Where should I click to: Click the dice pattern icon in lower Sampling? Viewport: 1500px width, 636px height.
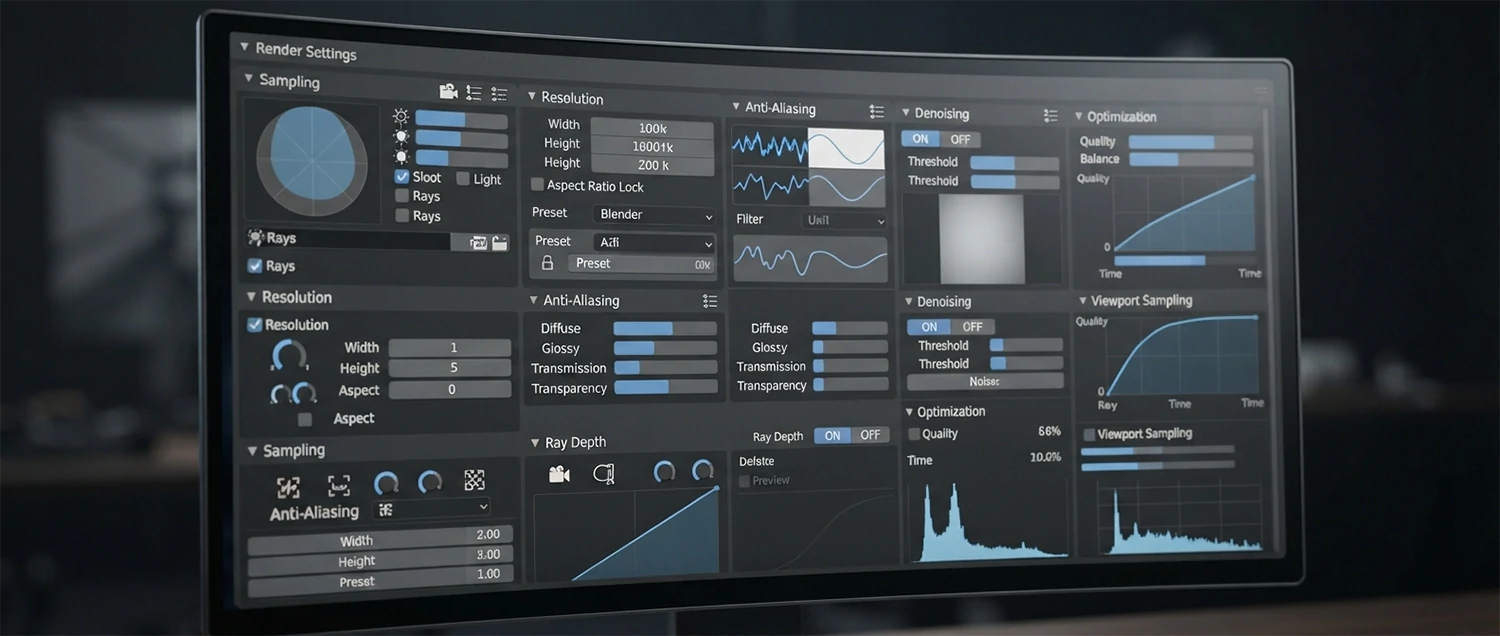tap(474, 481)
